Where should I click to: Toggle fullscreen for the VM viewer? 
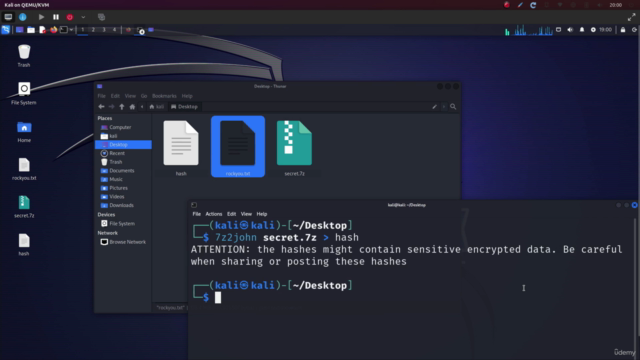[631, 17]
